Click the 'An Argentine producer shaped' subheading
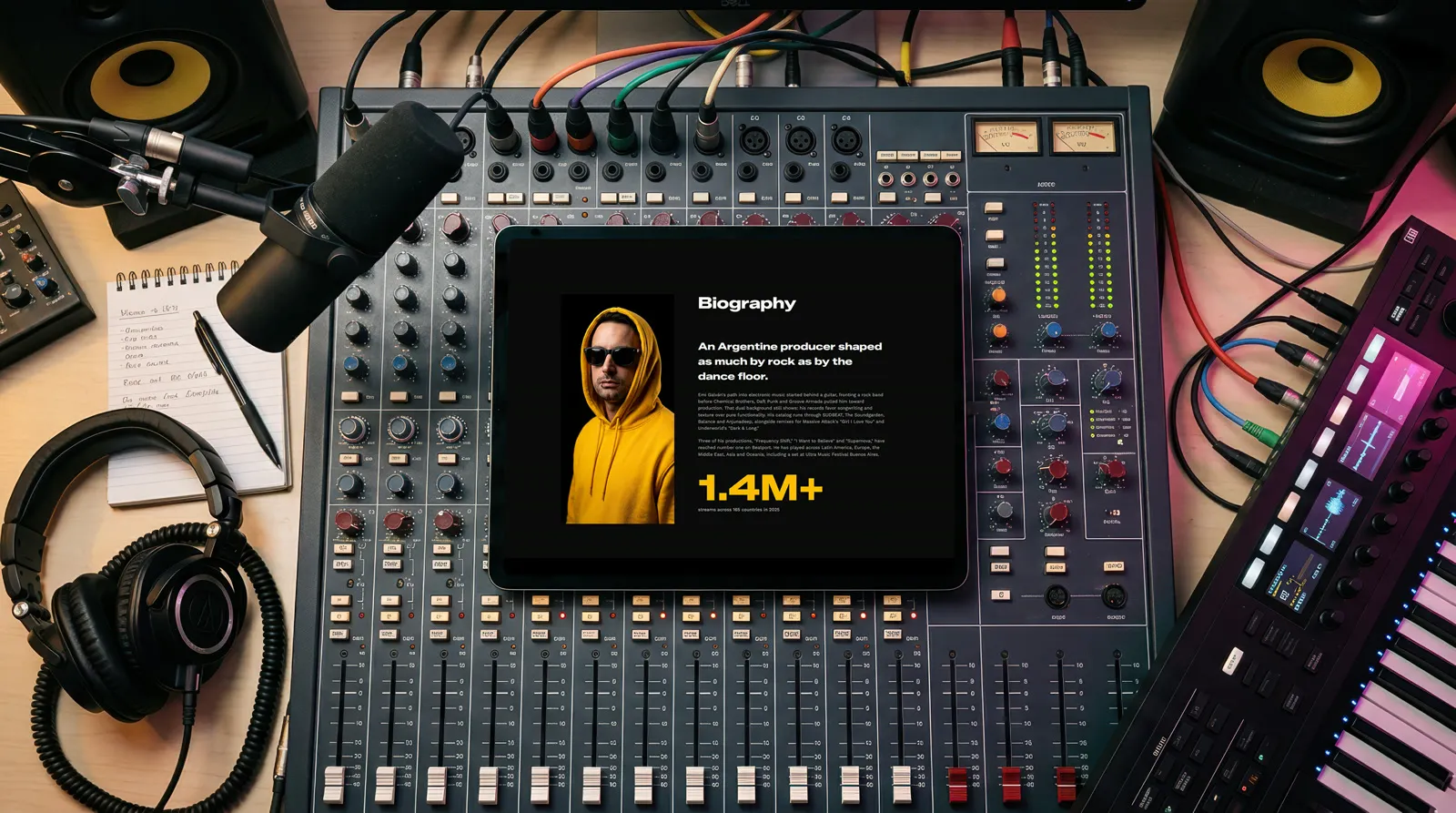Viewport: 1456px width, 813px height. pyautogui.click(x=790, y=346)
